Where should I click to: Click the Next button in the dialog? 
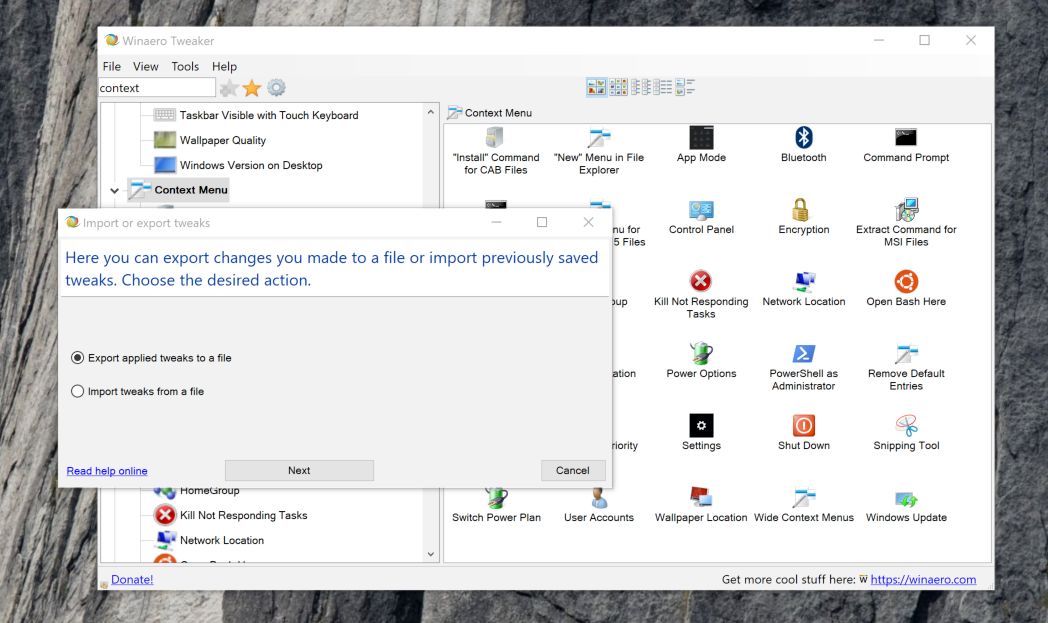point(299,471)
